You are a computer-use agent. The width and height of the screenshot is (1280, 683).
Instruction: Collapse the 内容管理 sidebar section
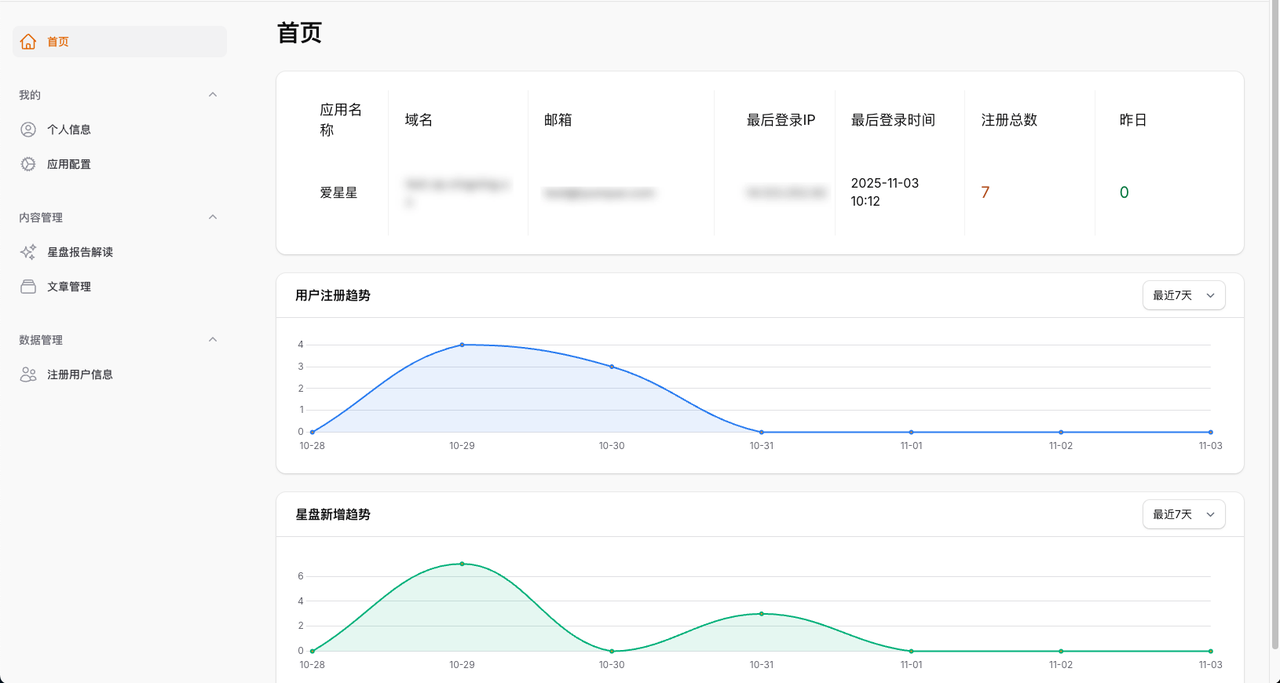(212, 217)
